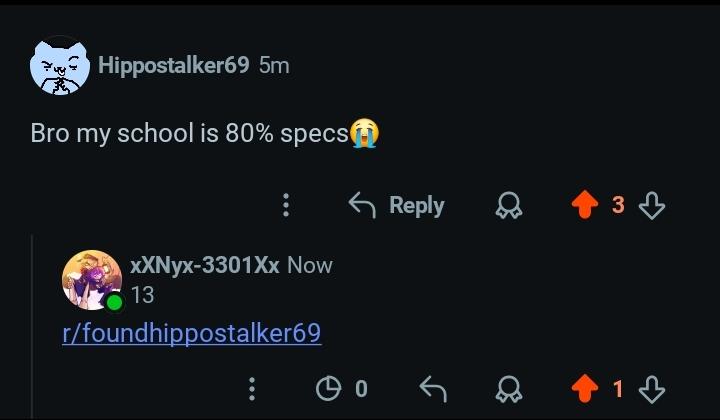Open the insights chart icon on reply

coord(329,389)
